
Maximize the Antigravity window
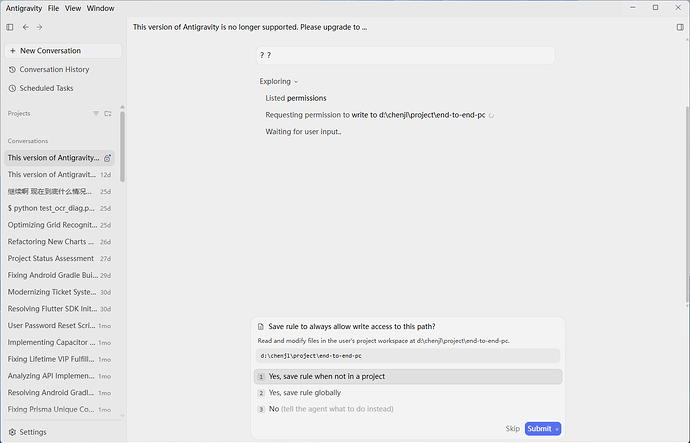click(x=656, y=7)
